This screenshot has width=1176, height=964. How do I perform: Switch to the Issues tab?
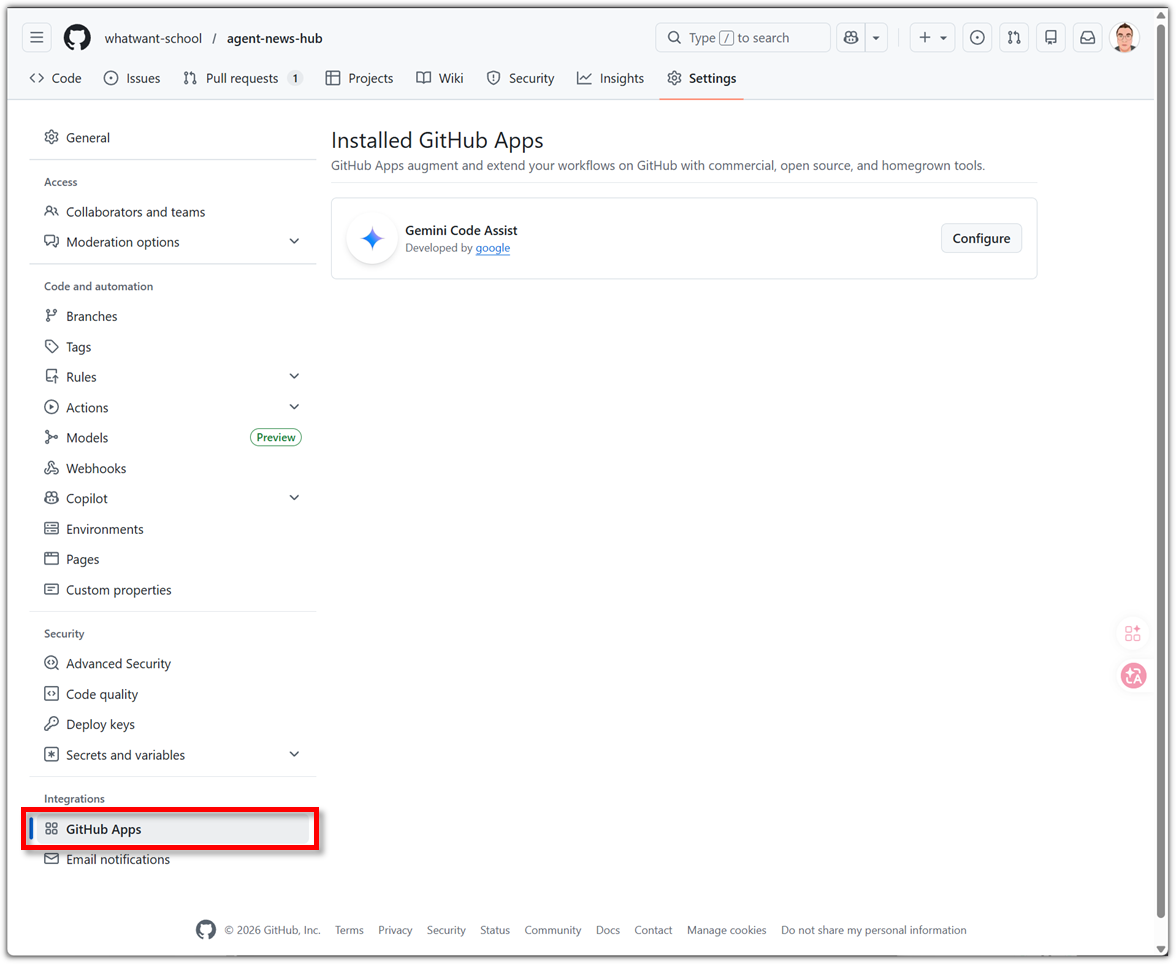[x=132, y=78]
